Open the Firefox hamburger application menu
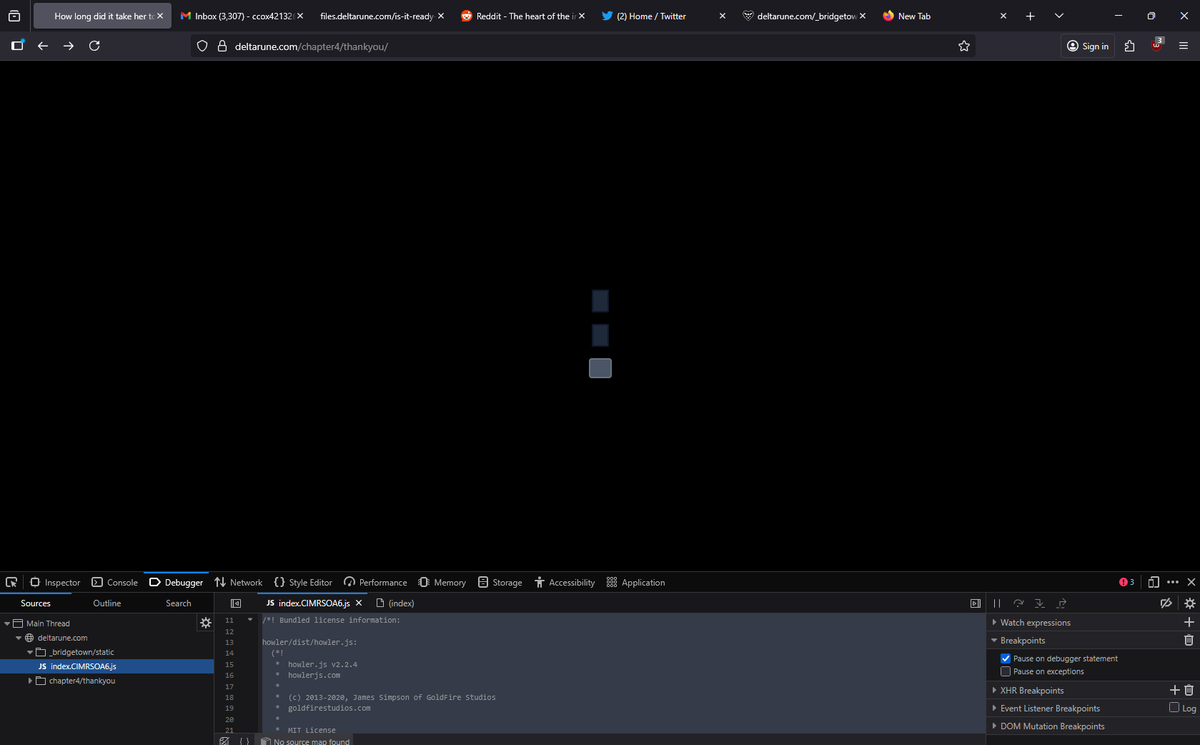 coord(1183,46)
